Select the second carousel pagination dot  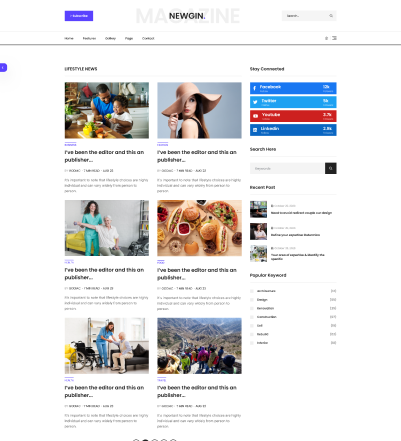(x=145, y=440)
